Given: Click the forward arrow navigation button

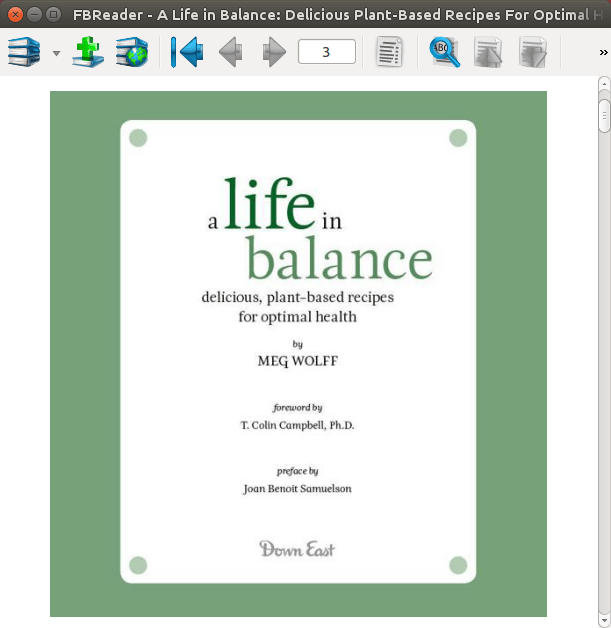Looking at the screenshot, I should click(273, 52).
